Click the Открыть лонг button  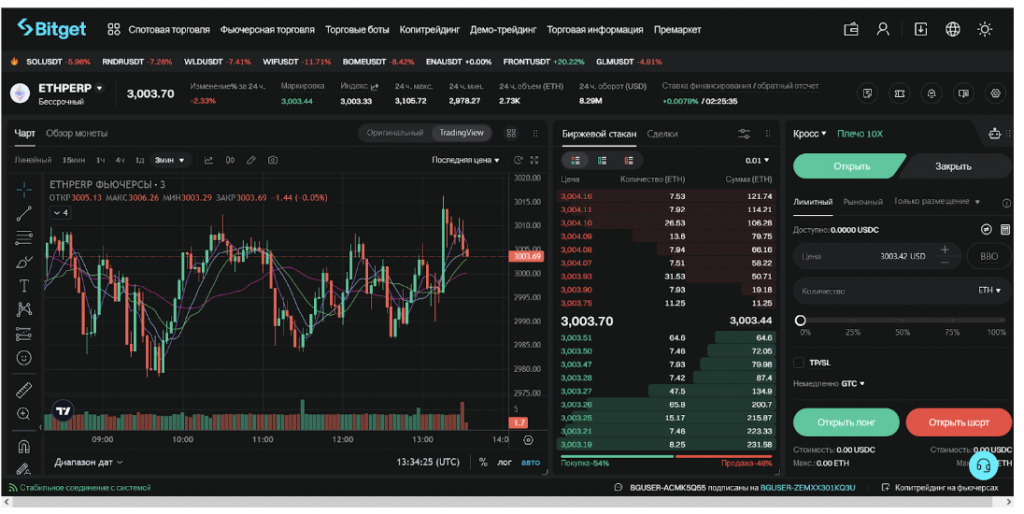click(846, 422)
